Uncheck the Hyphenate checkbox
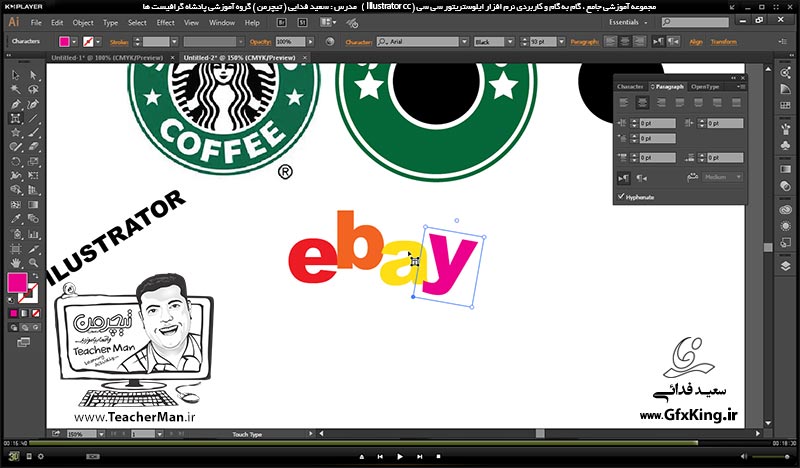 [x=621, y=196]
